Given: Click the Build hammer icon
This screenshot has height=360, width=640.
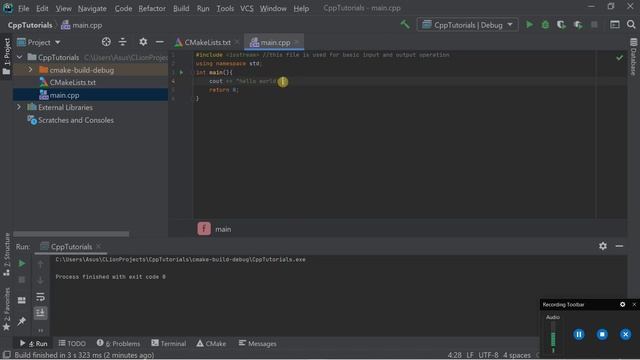Looking at the screenshot, I should (405, 25).
